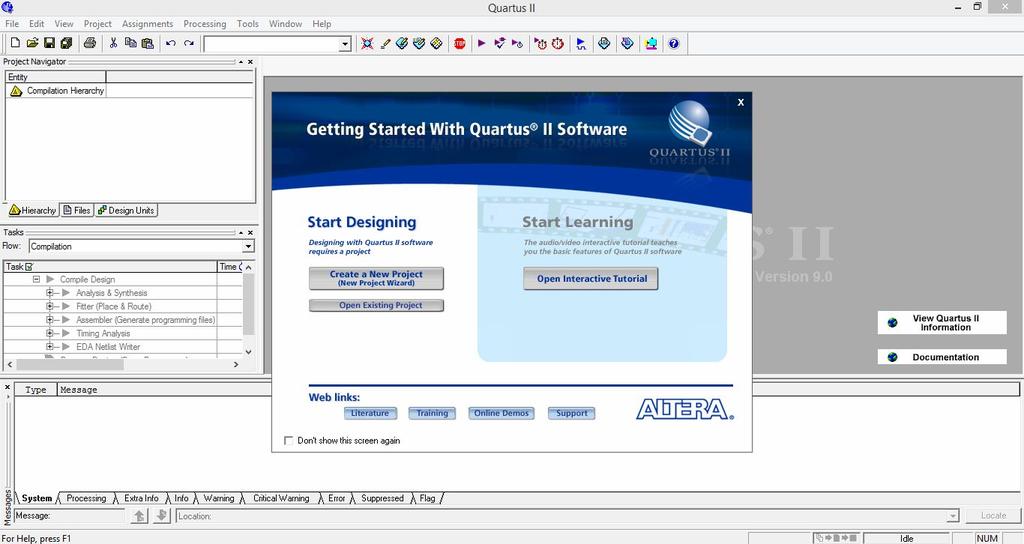Click the Save floppy-disk icon
The image size is (1024, 544).
(49, 43)
